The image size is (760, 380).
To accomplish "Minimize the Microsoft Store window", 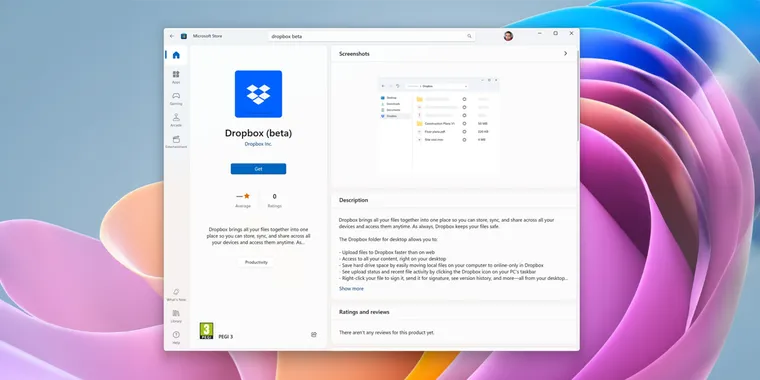I will coord(540,33).
